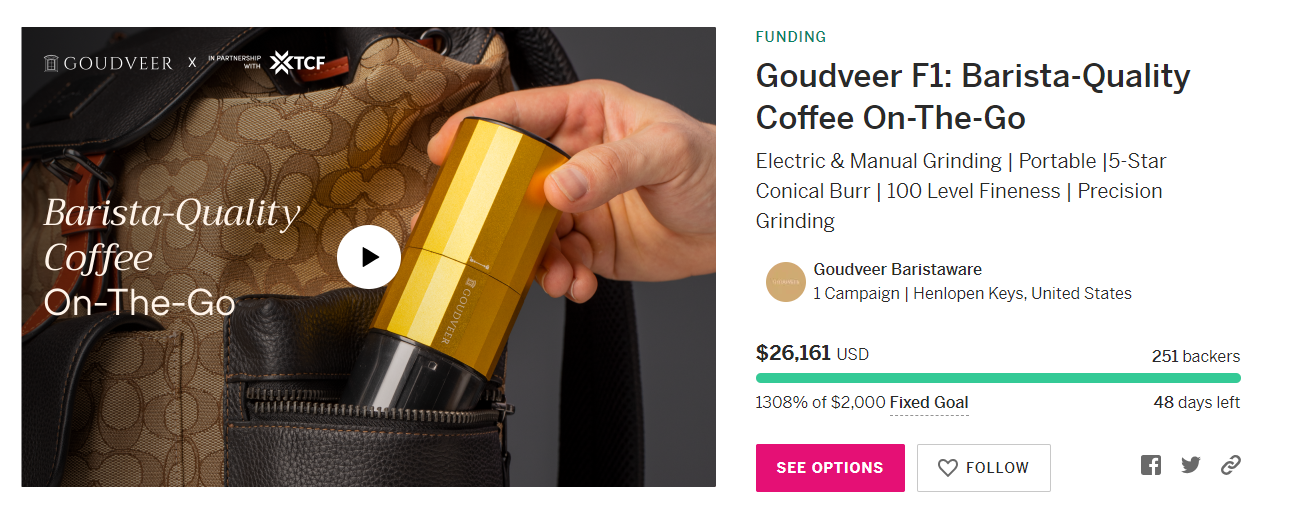1294x515 pixels.
Task: Click the FUNDING status label
Action: tap(790, 37)
